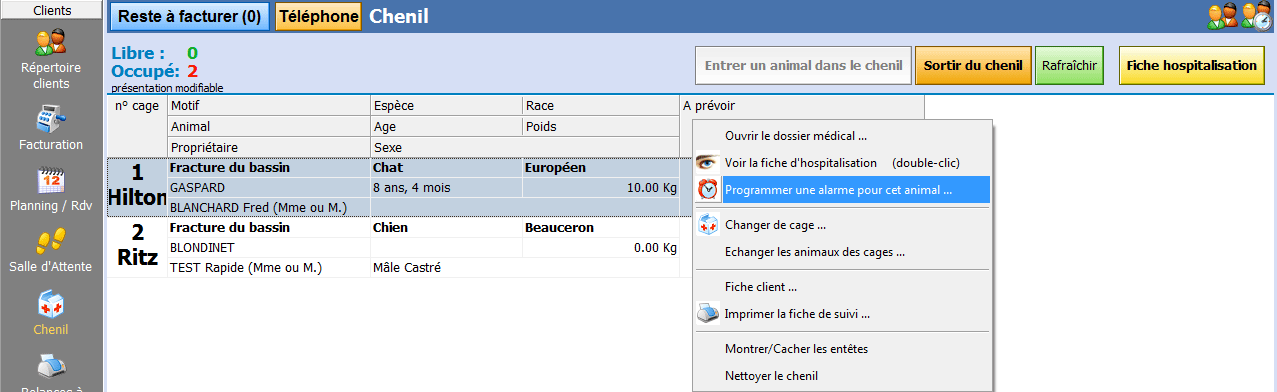Click the Reste à facturer (0) button
The image size is (1277, 392).
point(190,16)
